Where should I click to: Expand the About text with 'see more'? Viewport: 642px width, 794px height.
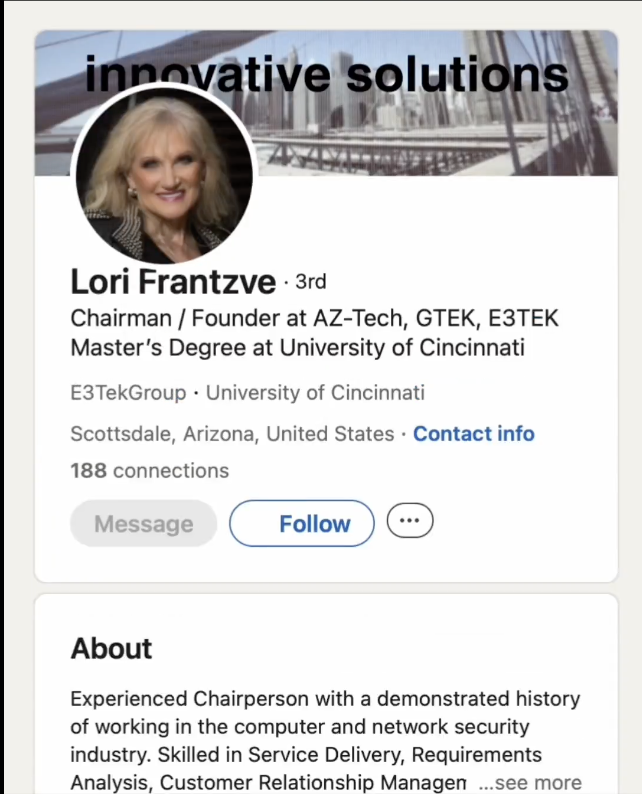(x=536, y=782)
